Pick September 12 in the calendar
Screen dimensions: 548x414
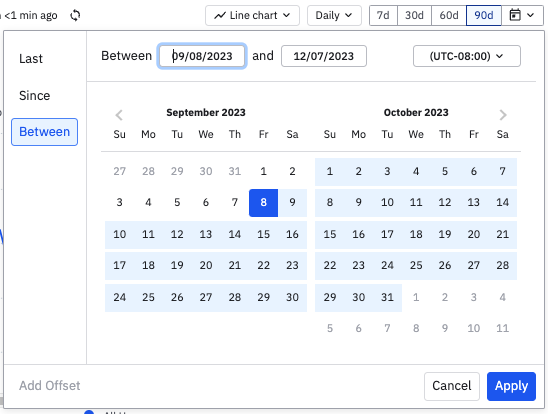177,234
